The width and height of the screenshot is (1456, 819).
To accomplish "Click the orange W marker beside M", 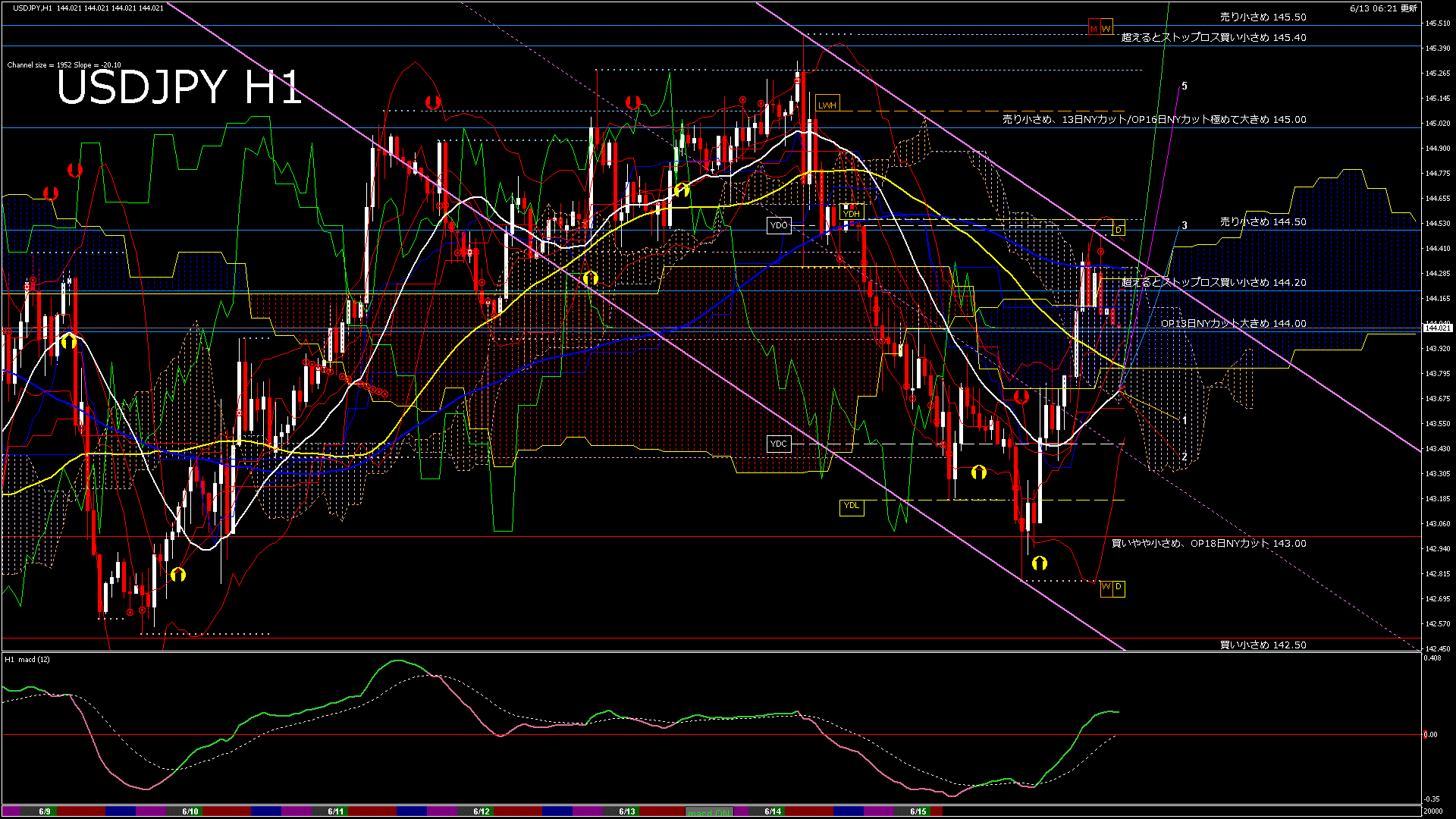I will coord(1106,28).
